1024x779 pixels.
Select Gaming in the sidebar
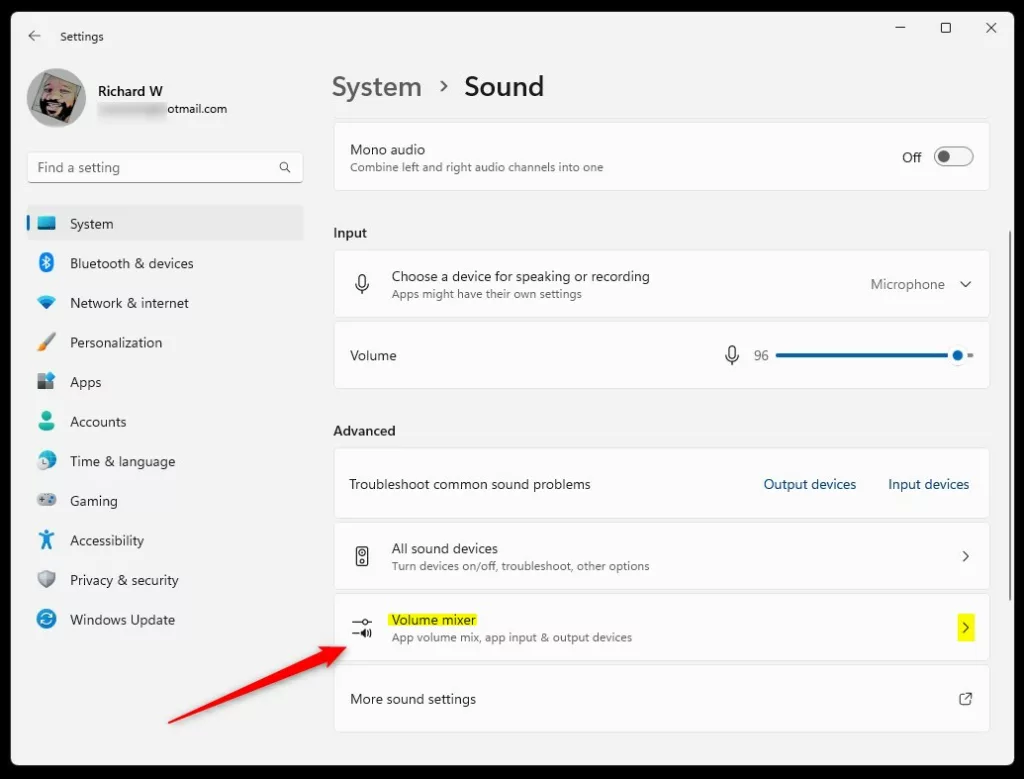coord(93,501)
